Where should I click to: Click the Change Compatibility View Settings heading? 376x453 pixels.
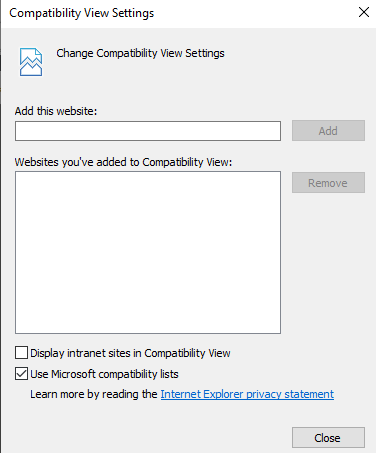click(140, 53)
